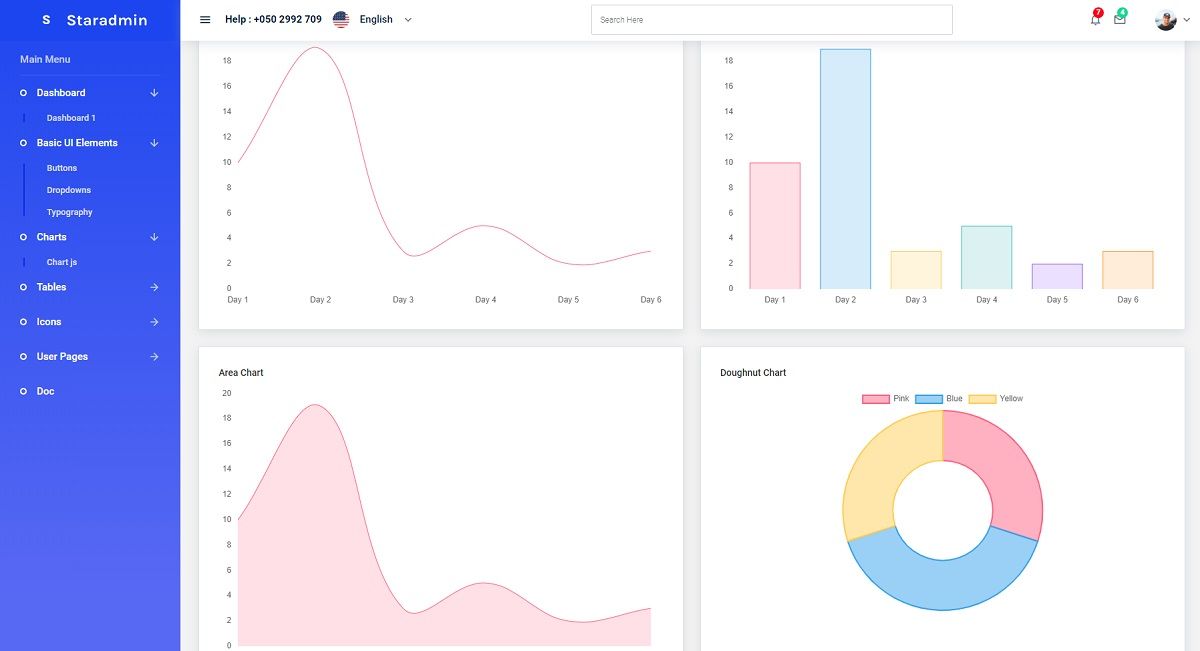
Task: Click the hamburger menu icon
Action: tap(205, 19)
